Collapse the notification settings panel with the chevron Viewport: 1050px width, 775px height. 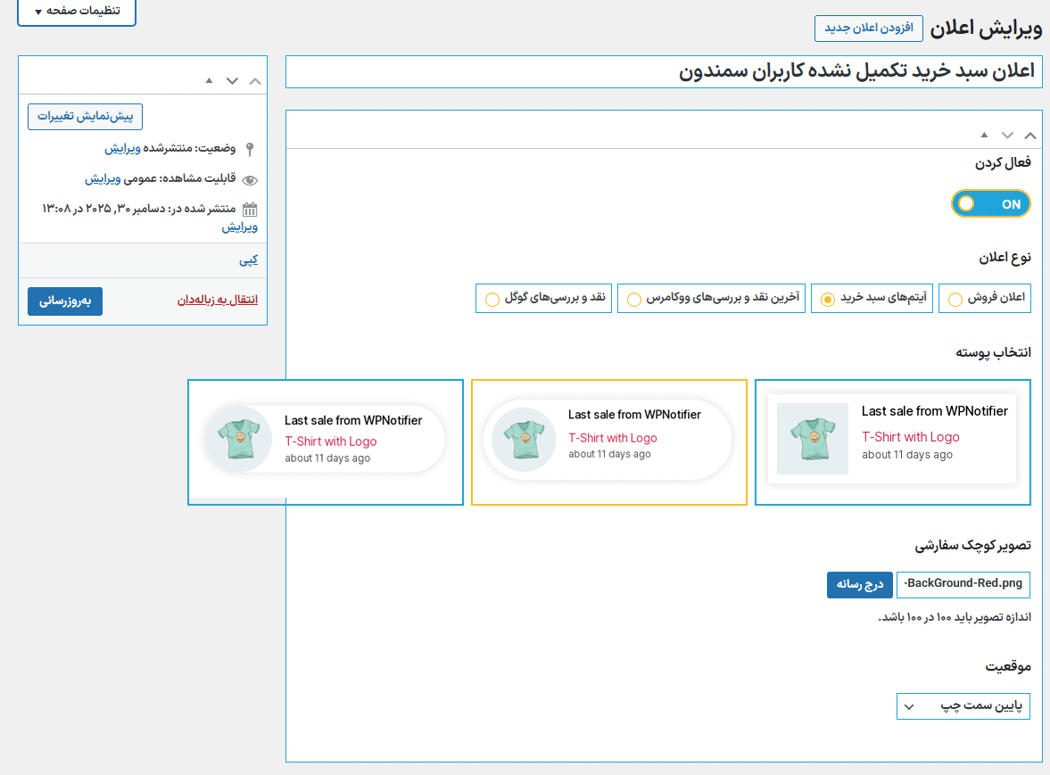[1031, 134]
